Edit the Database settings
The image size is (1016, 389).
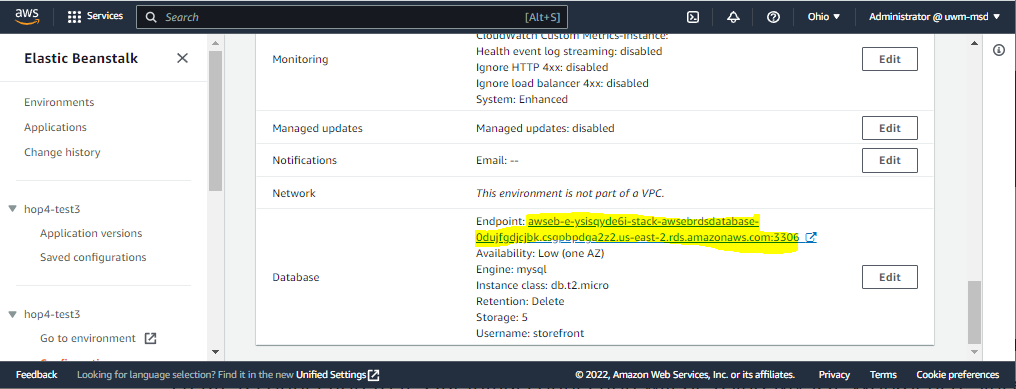coord(890,277)
